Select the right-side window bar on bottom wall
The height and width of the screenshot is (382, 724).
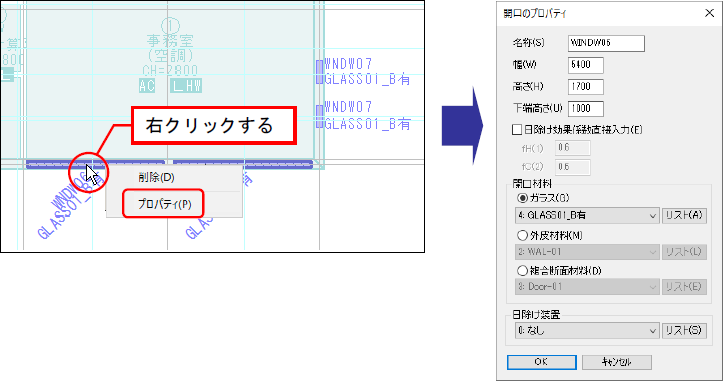(x=243, y=164)
